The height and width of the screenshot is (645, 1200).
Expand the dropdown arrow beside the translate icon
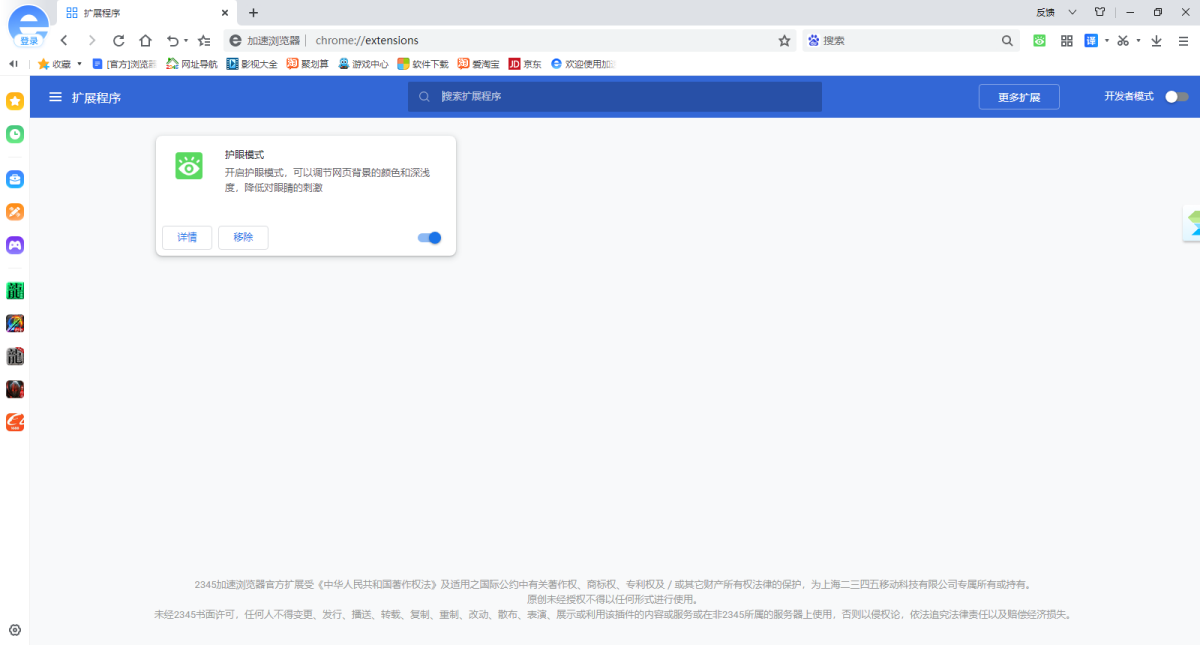[1107, 40]
